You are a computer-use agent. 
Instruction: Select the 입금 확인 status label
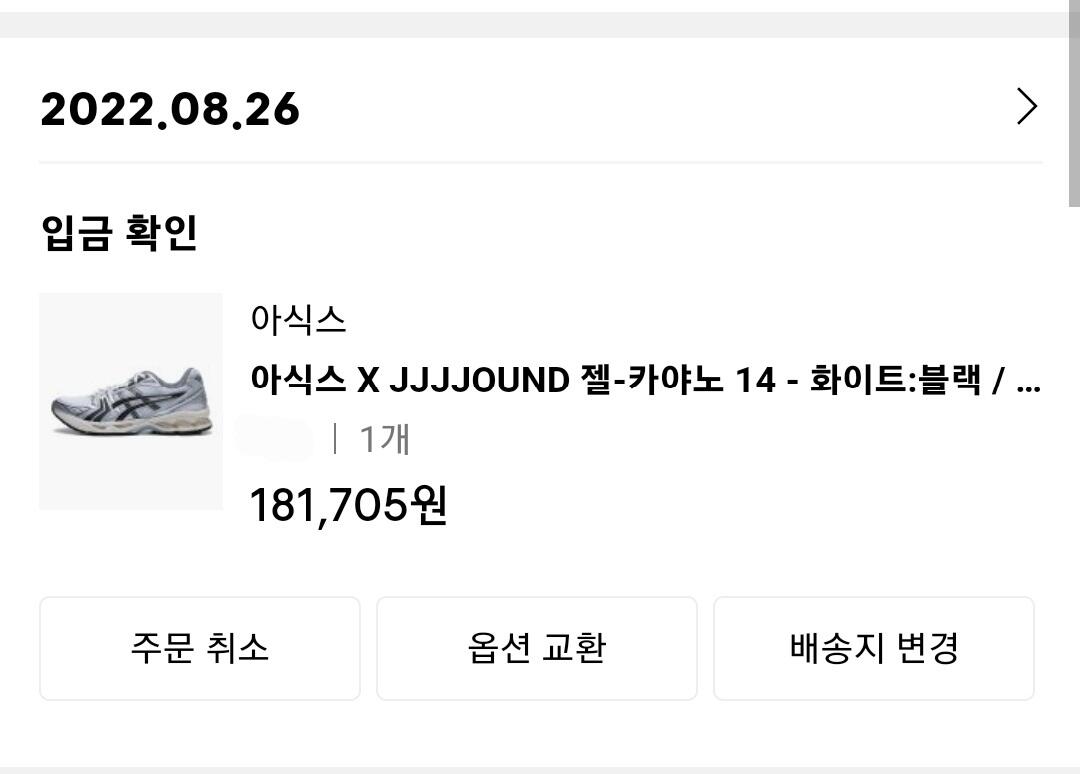click(119, 233)
